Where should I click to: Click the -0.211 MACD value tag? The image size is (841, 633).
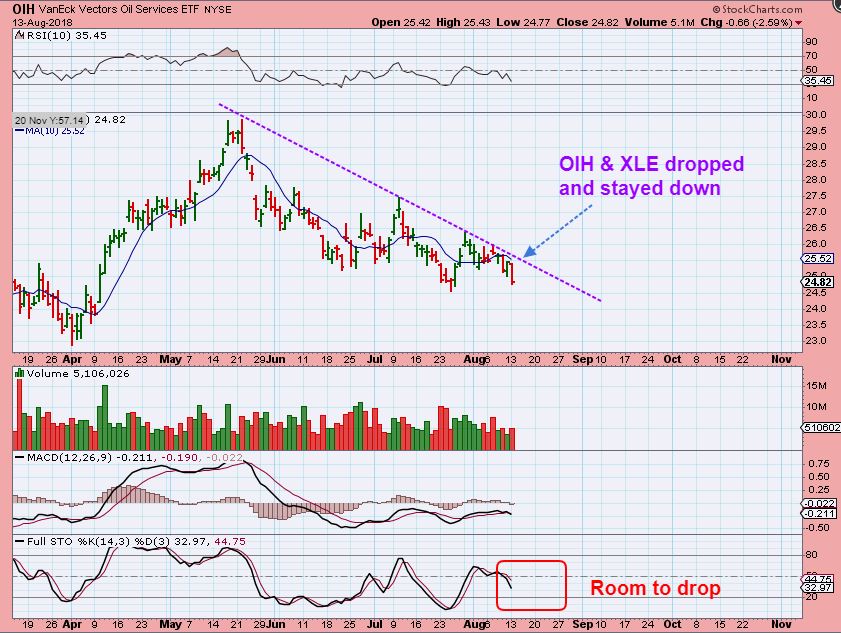click(x=819, y=513)
